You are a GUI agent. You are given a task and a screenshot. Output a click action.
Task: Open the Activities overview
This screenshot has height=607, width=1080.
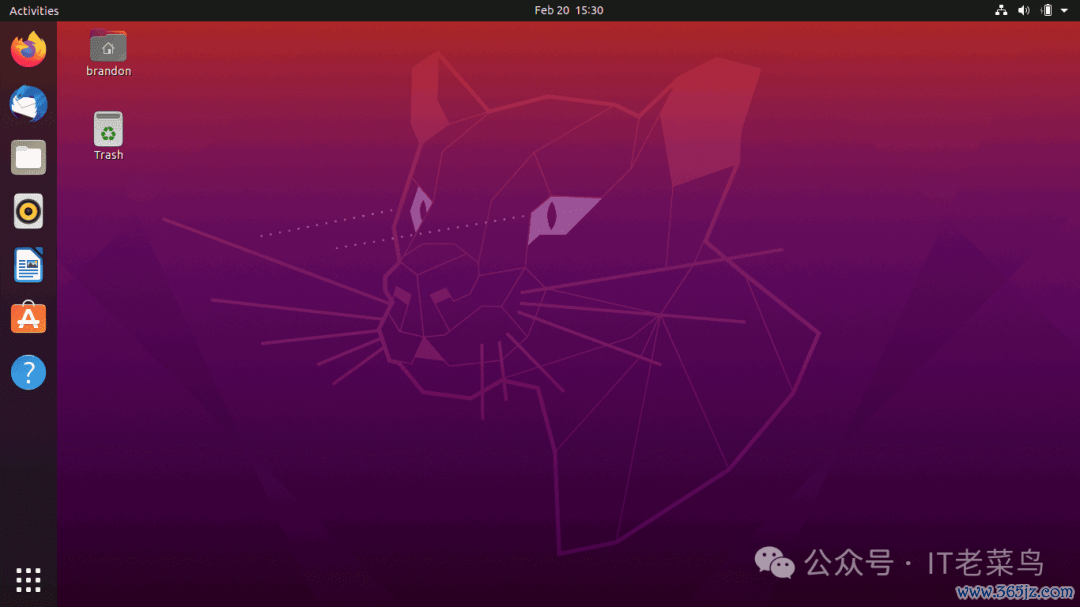pos(34,10)
